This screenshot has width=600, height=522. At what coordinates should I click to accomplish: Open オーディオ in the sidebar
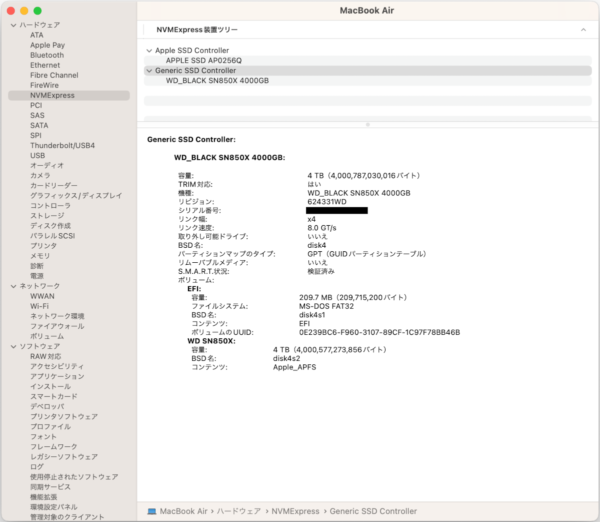pos(47,166)
